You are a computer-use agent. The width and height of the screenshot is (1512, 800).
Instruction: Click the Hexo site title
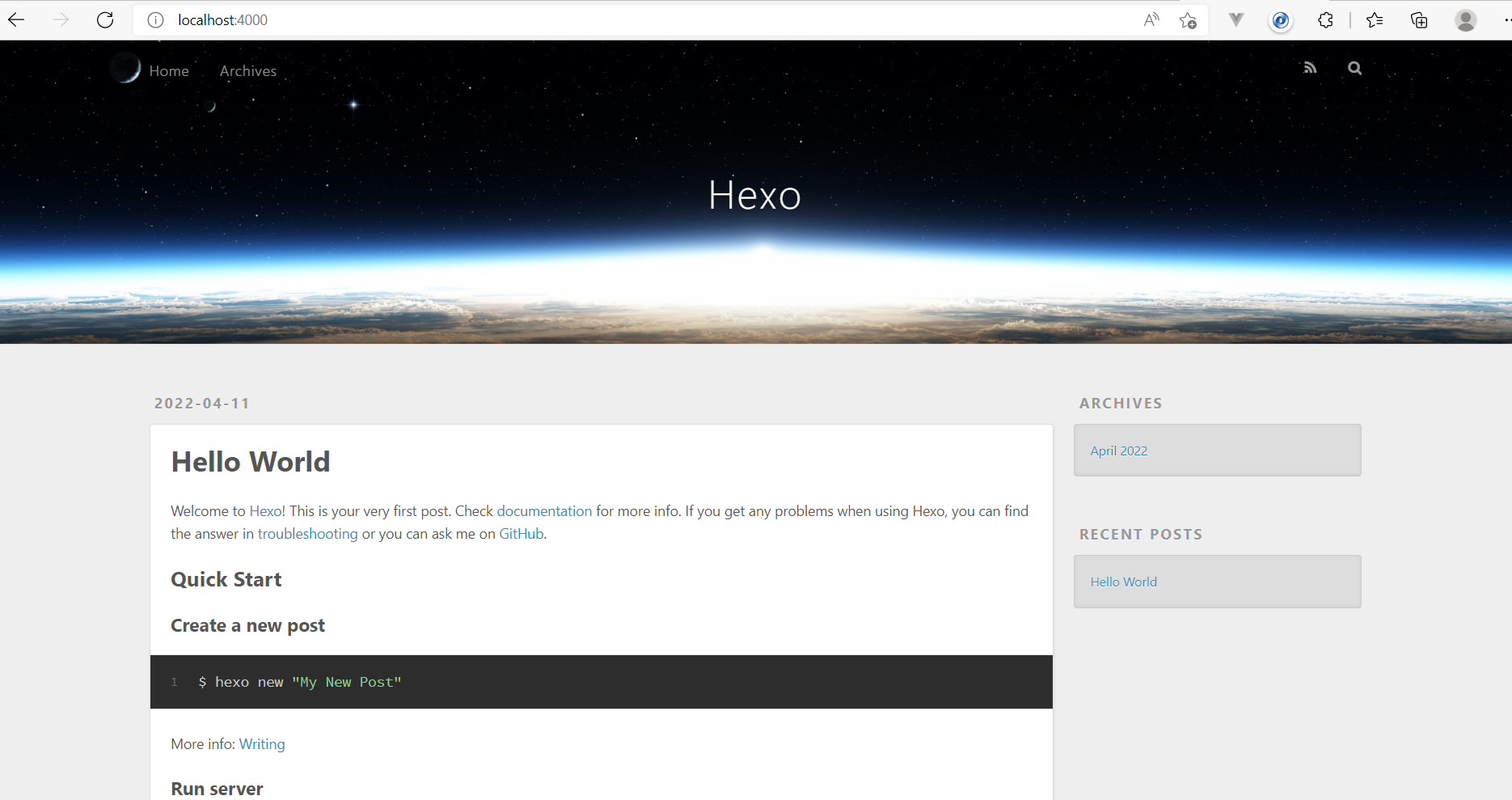[x=754, y=196]
